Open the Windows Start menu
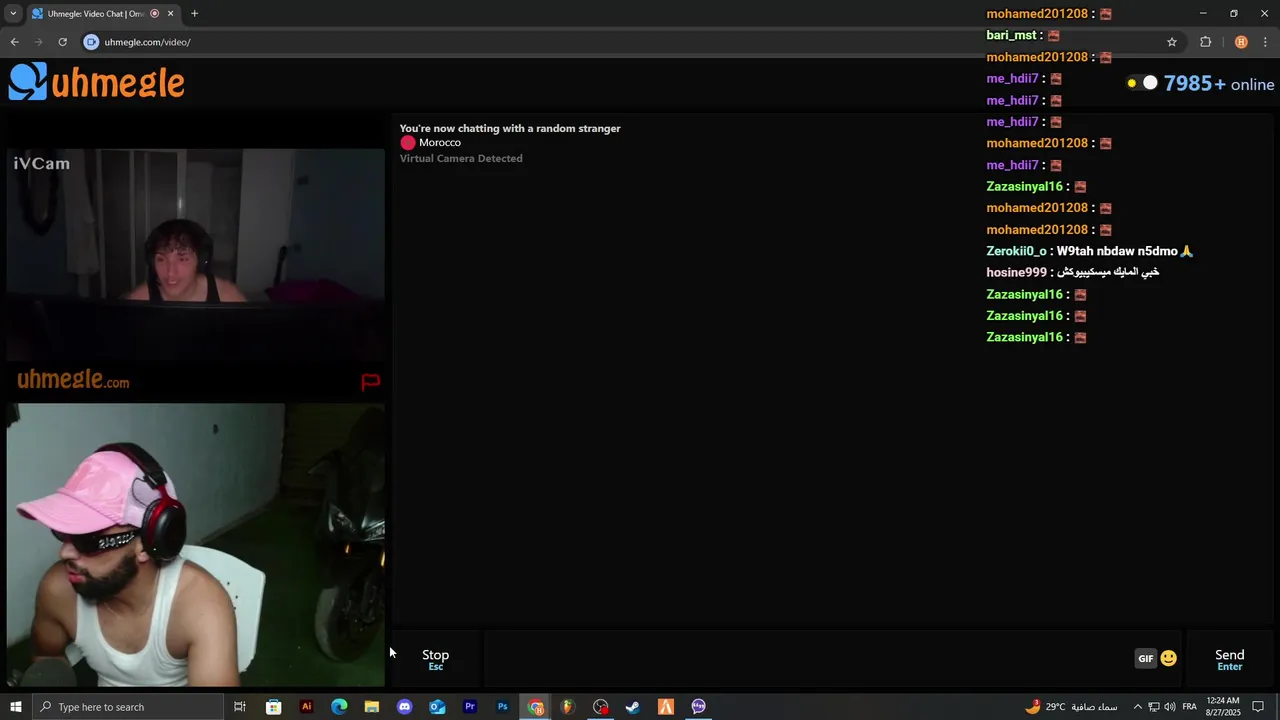The height and width of the screenshot is (720, 1280). tap(15, 707)
